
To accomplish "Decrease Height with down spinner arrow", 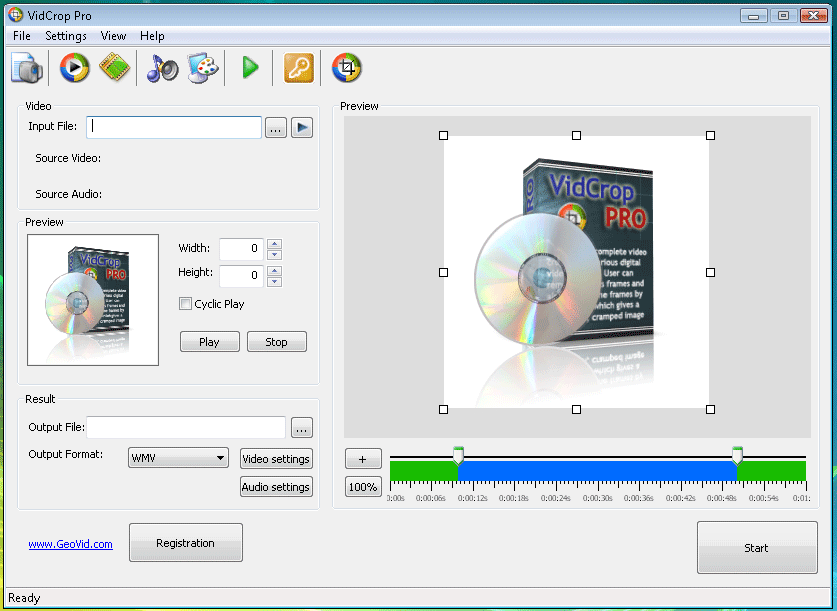I will click(x=274, y=281).
